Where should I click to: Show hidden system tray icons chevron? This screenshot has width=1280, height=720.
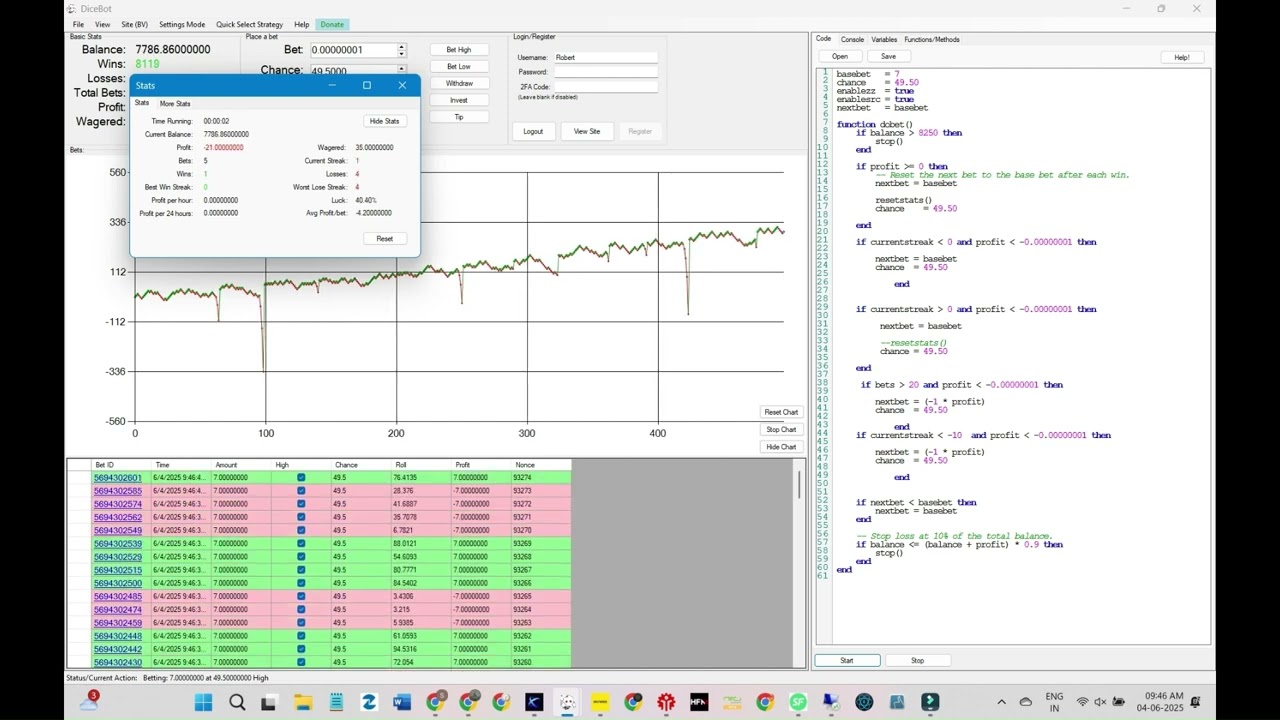(1001, 702)
